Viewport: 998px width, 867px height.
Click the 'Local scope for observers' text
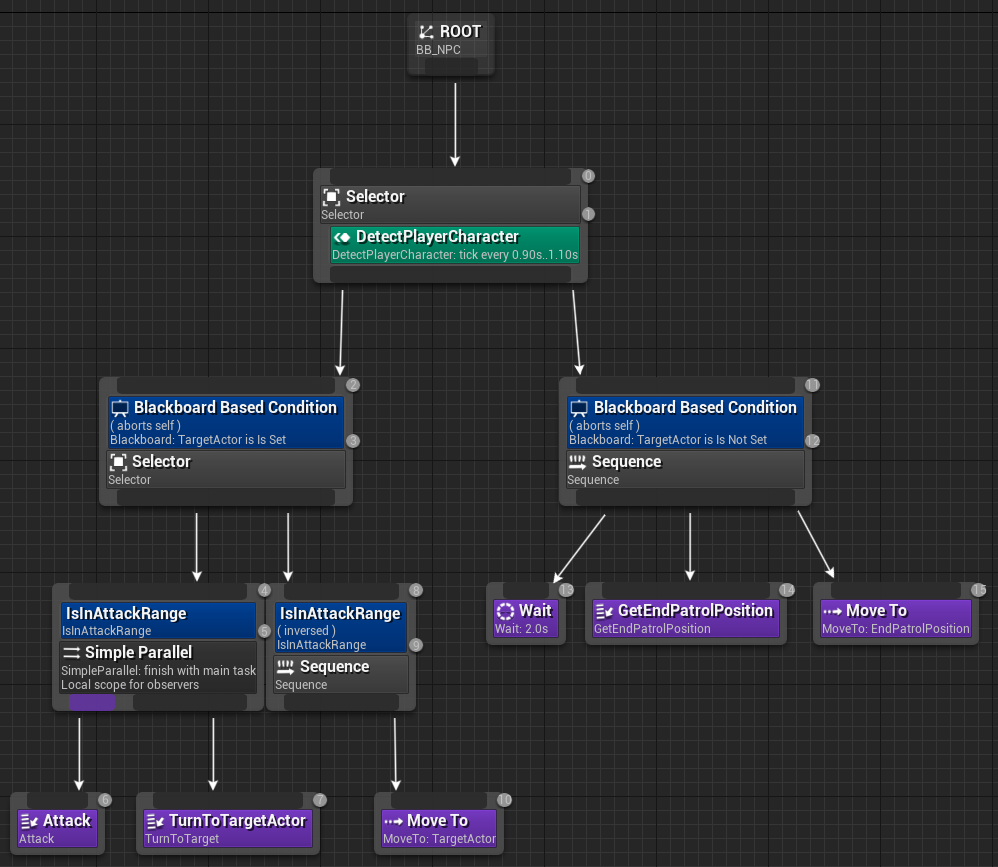click(x=130, y=685)
